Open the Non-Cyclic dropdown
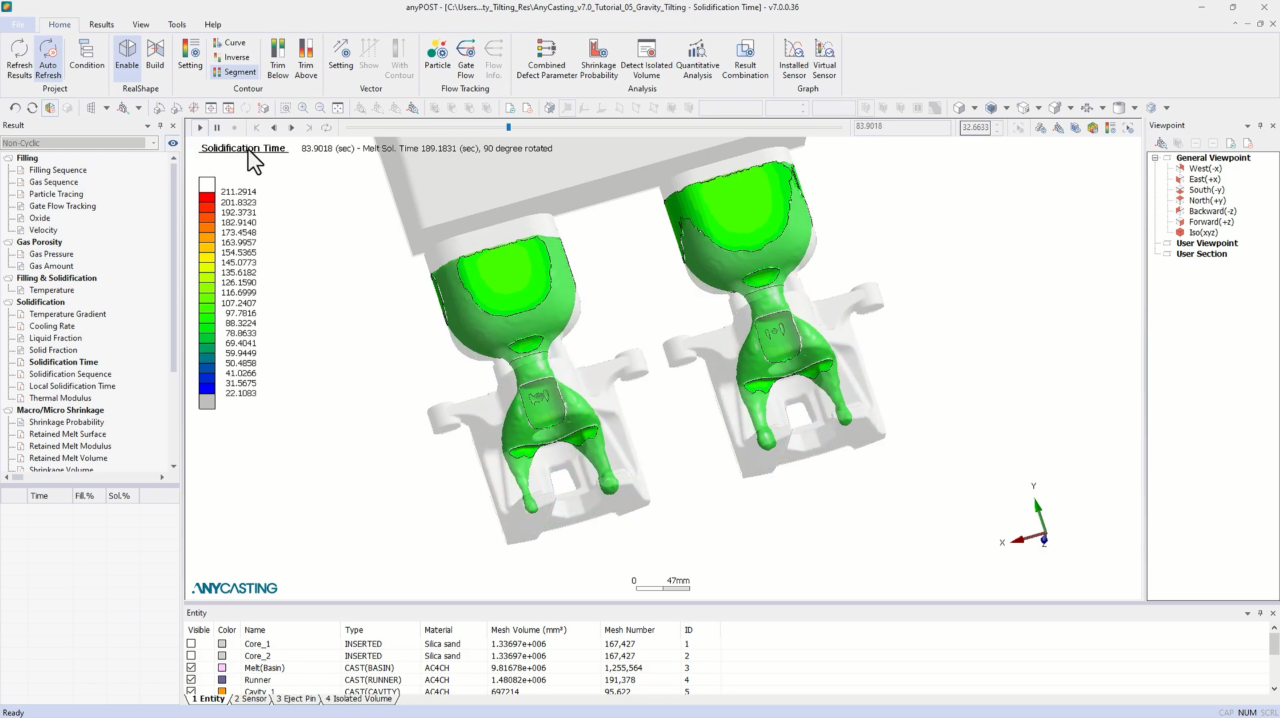1280x718 pixels. 153,143
